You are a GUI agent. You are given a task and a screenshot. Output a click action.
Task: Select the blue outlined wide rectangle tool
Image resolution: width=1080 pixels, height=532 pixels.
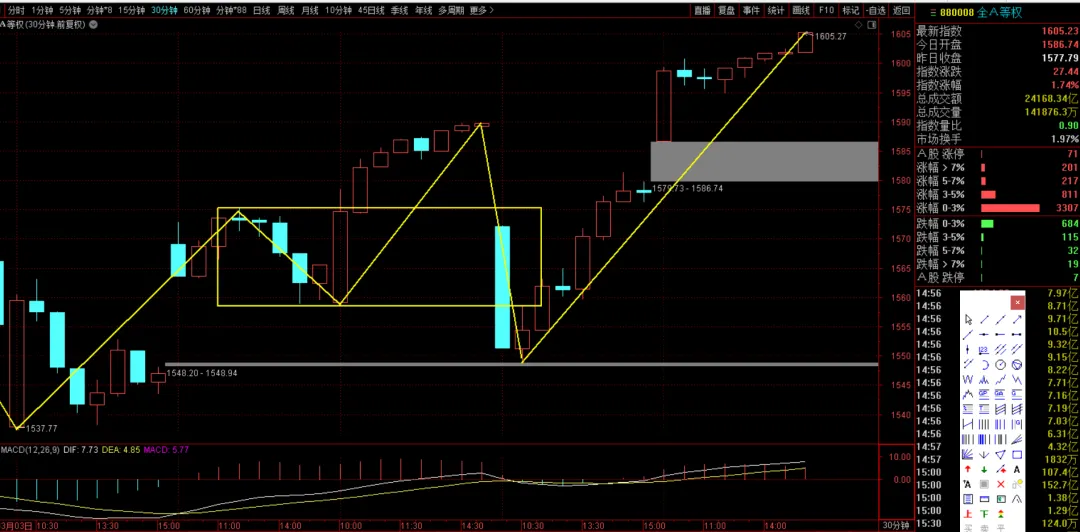click(984, 499)
